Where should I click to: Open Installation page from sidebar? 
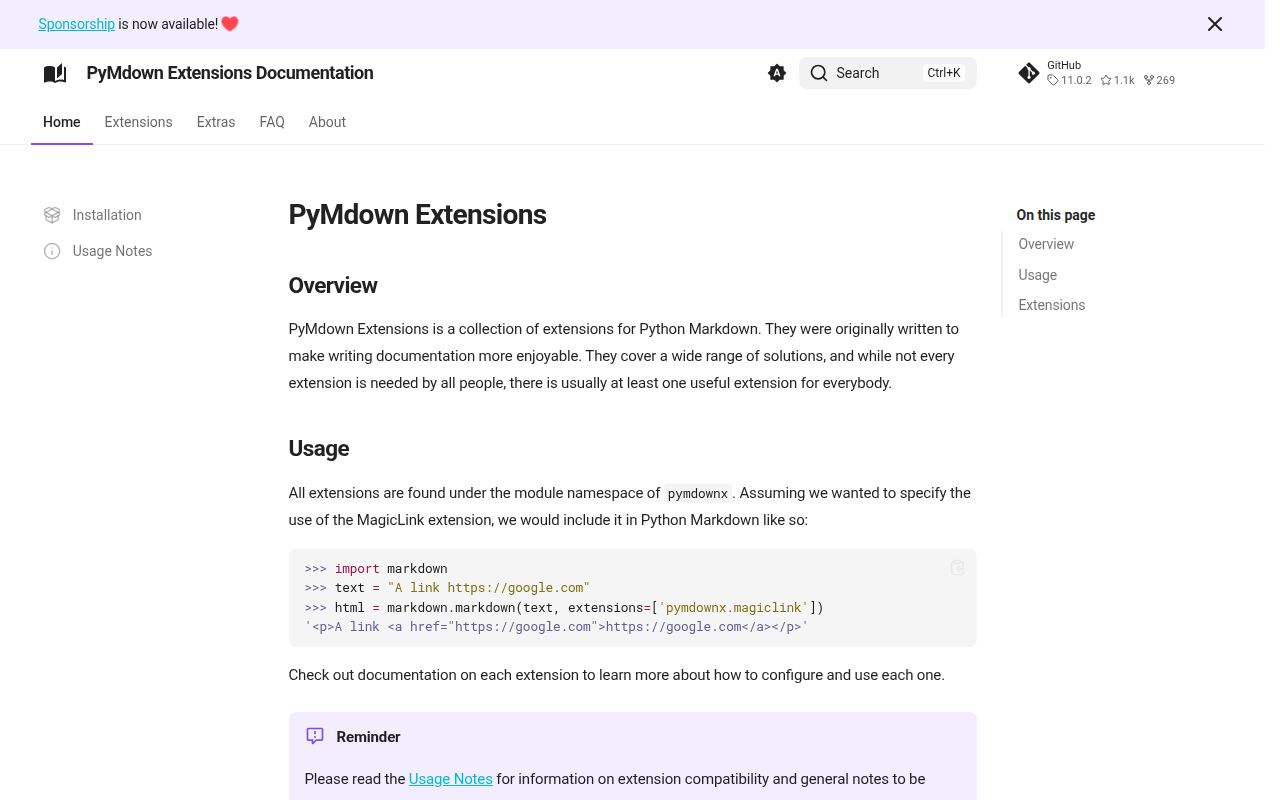coord(107,215)
